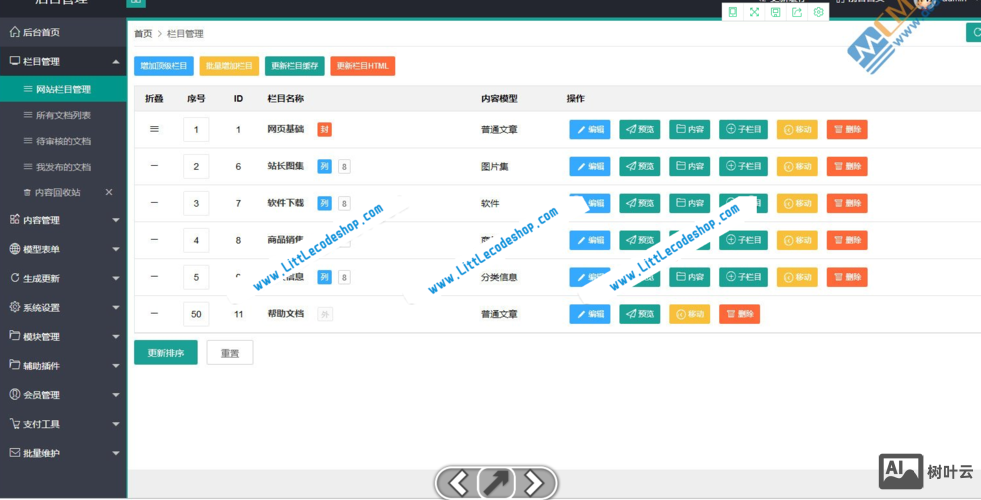Close the 内容回收站 item with its X icon

[x=109, y=192]
